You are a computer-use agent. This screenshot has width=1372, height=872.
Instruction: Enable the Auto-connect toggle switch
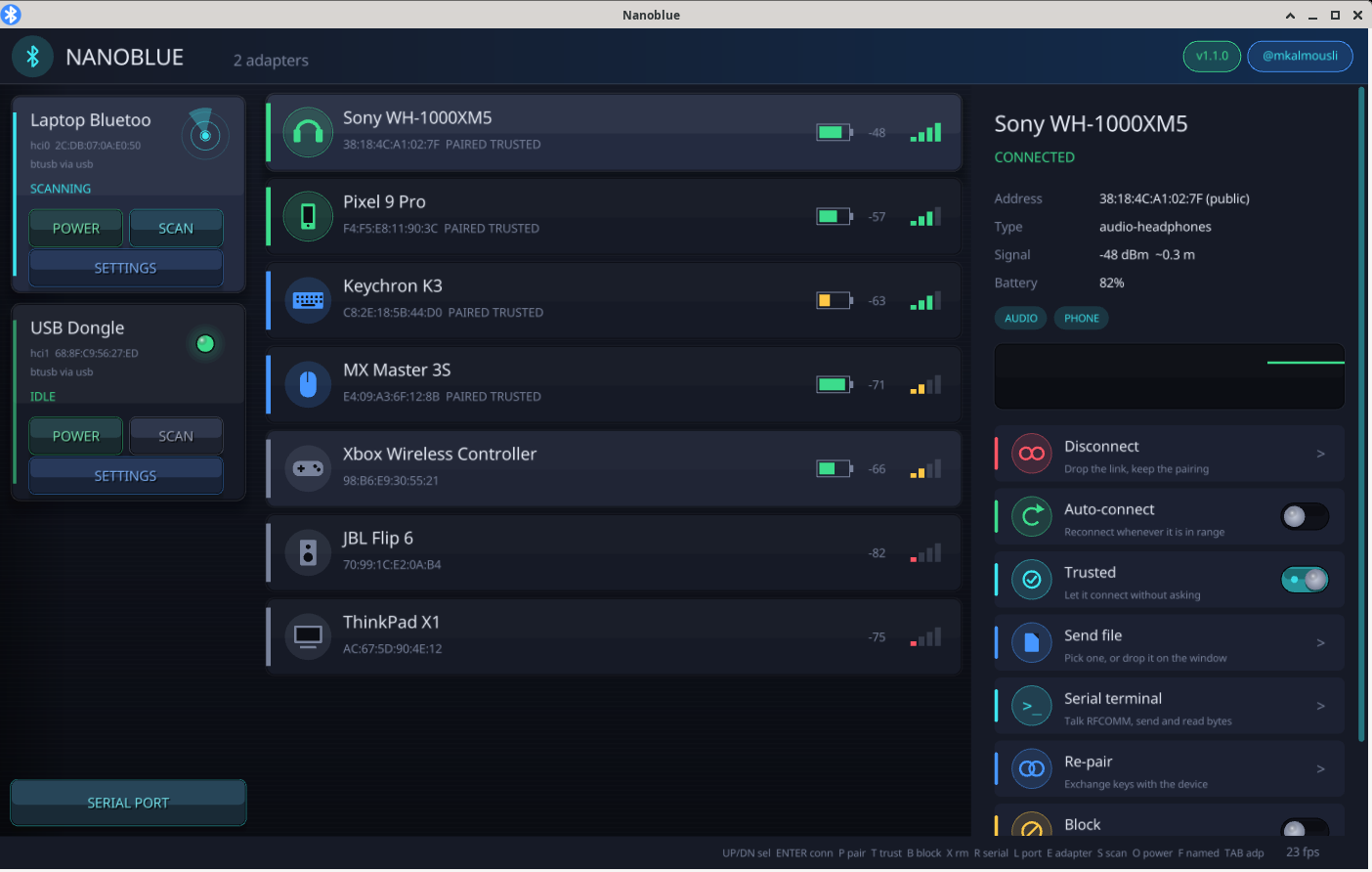click(x=1305, y=516)
